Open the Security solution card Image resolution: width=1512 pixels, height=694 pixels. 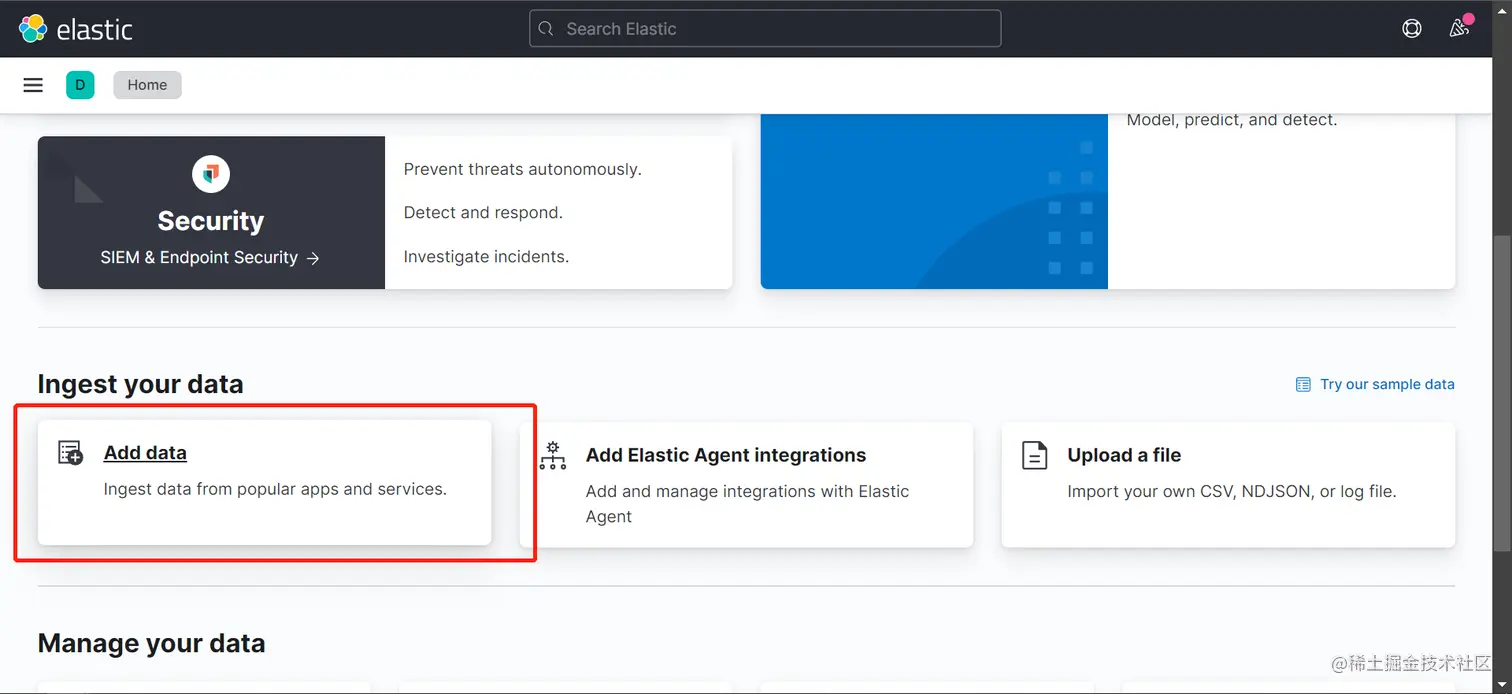[x=385, y=212]
